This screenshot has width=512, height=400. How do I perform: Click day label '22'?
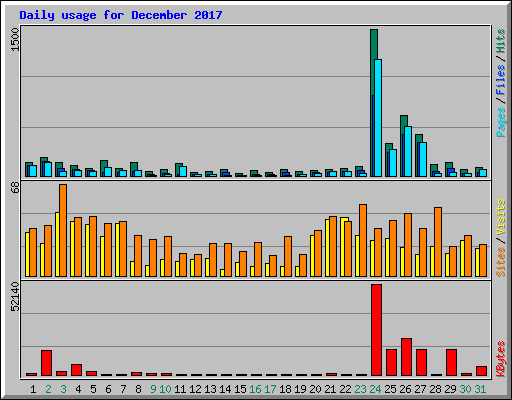(x=345, y=389)
